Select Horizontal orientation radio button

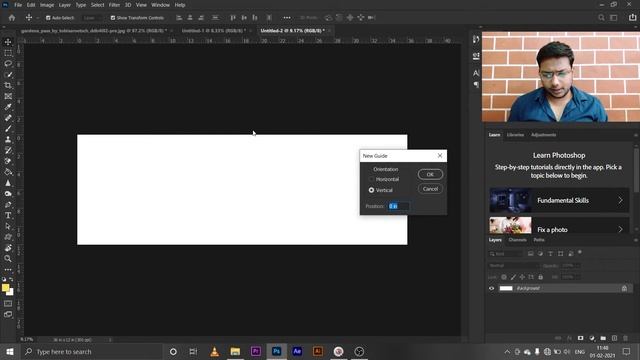(371, 179)
